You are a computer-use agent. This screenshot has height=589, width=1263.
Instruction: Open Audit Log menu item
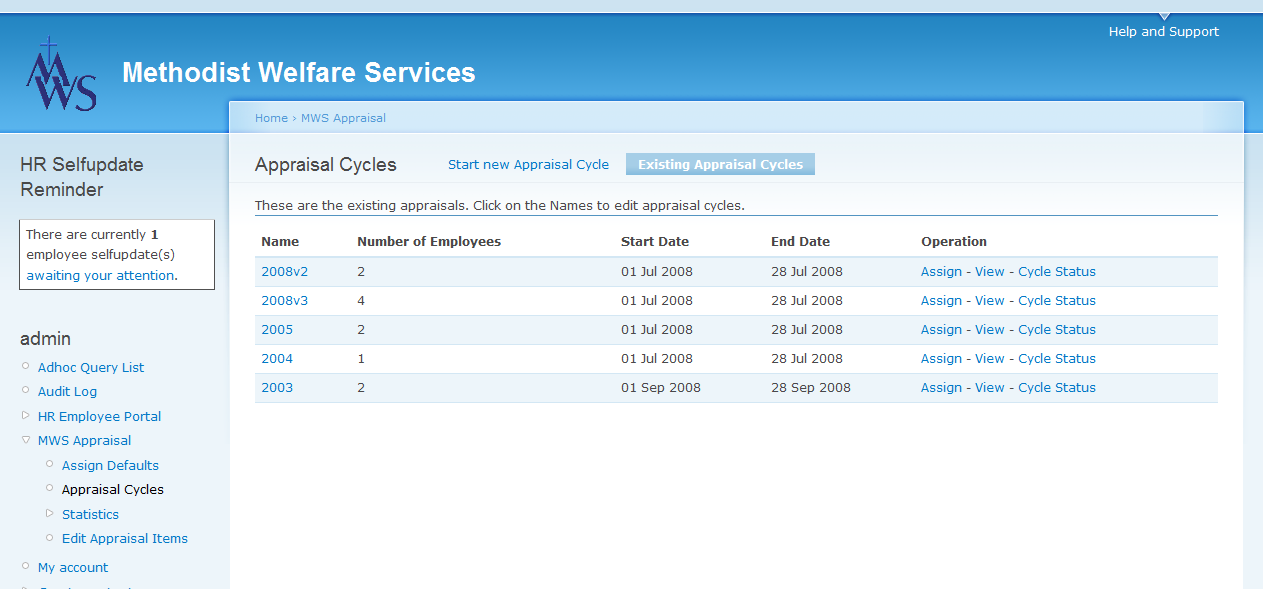pos(67,391)
